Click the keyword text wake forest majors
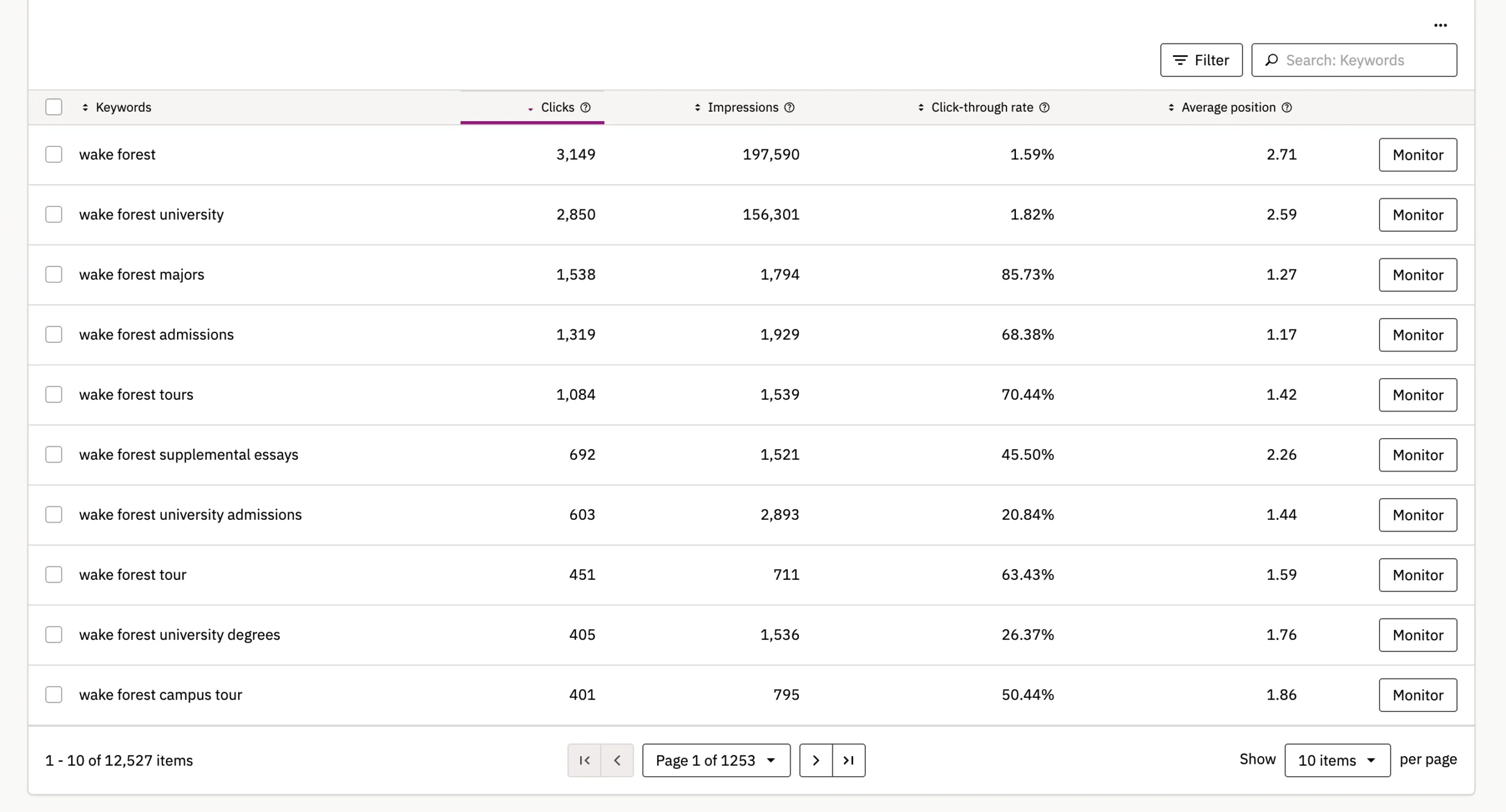The height and width of the screenshot is (812, 1506). pyautogui.click(x=142, y=275)
